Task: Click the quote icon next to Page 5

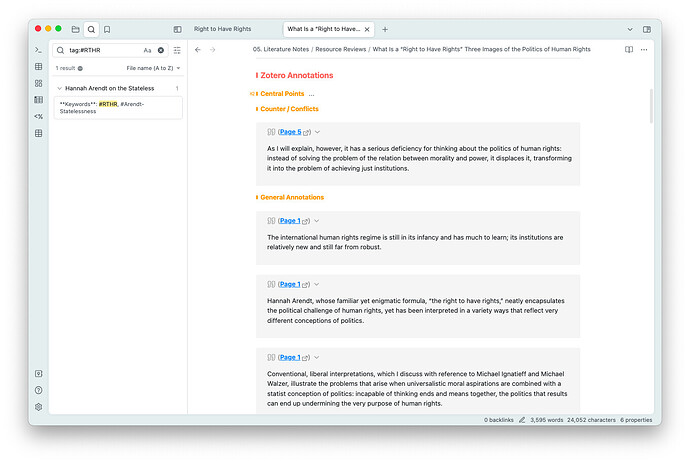Action: [271, 132]
